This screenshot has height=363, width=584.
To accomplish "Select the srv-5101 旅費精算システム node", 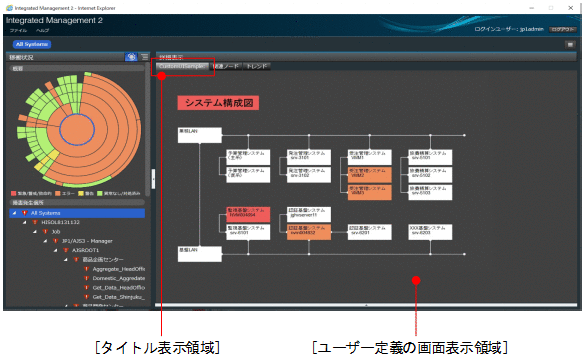I will 430,157.
